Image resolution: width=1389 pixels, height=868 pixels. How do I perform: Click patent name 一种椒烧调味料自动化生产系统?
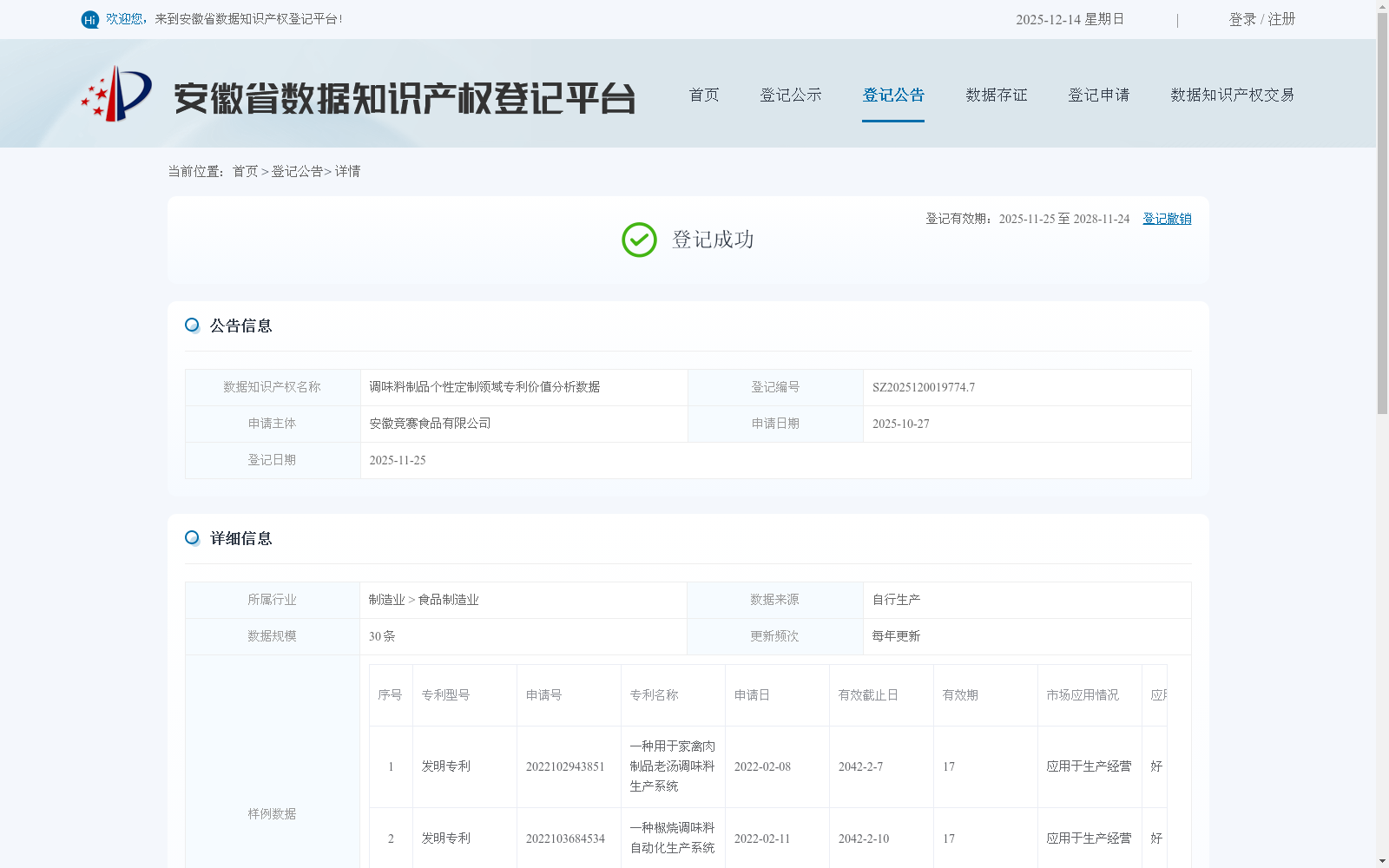[x=673, y=838]
